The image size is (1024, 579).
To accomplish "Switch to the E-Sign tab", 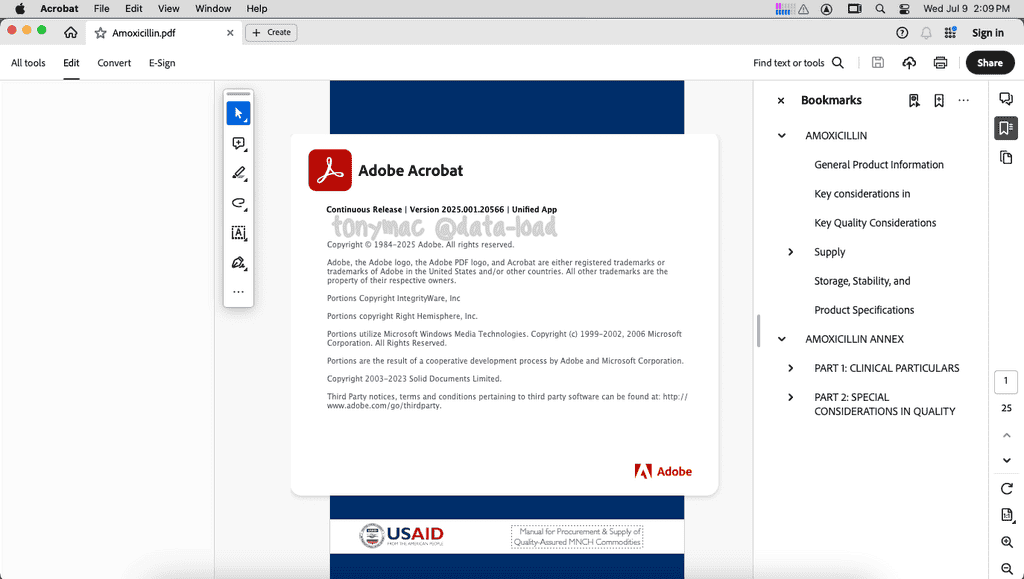I will tap(162, 63).
